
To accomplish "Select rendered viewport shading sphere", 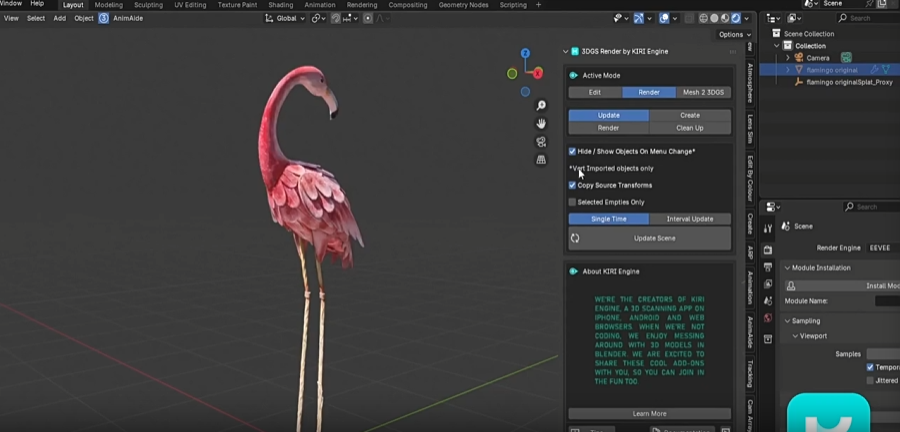I will tap(736, 18).
